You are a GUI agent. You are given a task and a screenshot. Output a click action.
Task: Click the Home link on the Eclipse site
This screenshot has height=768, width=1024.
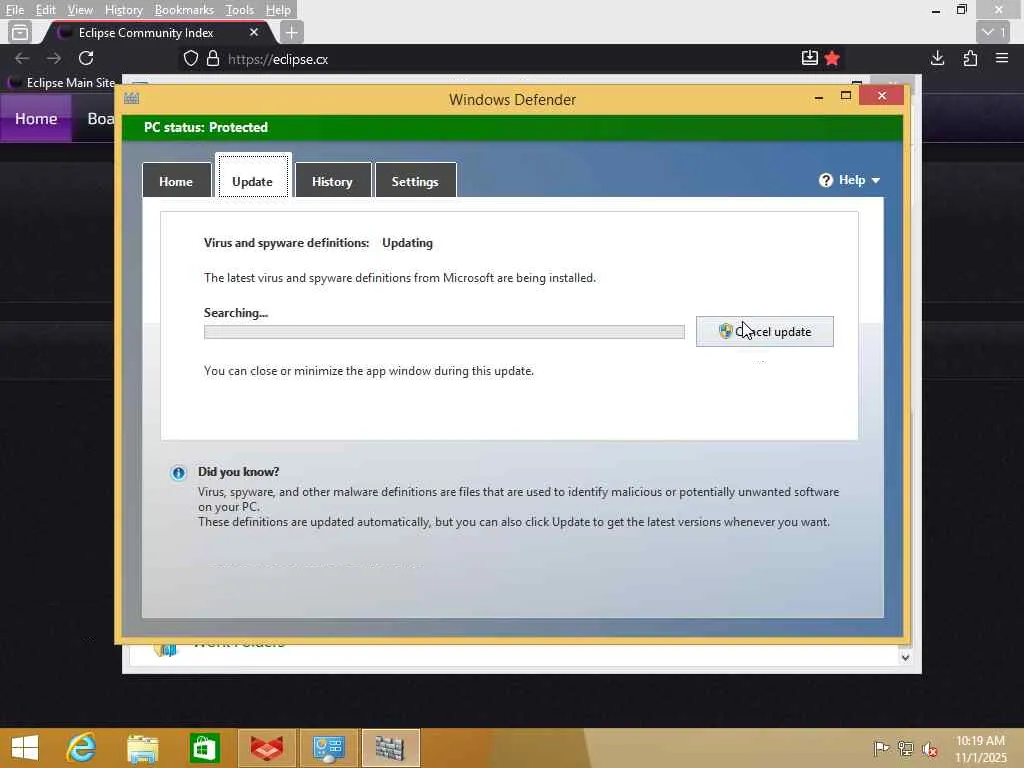36,118
